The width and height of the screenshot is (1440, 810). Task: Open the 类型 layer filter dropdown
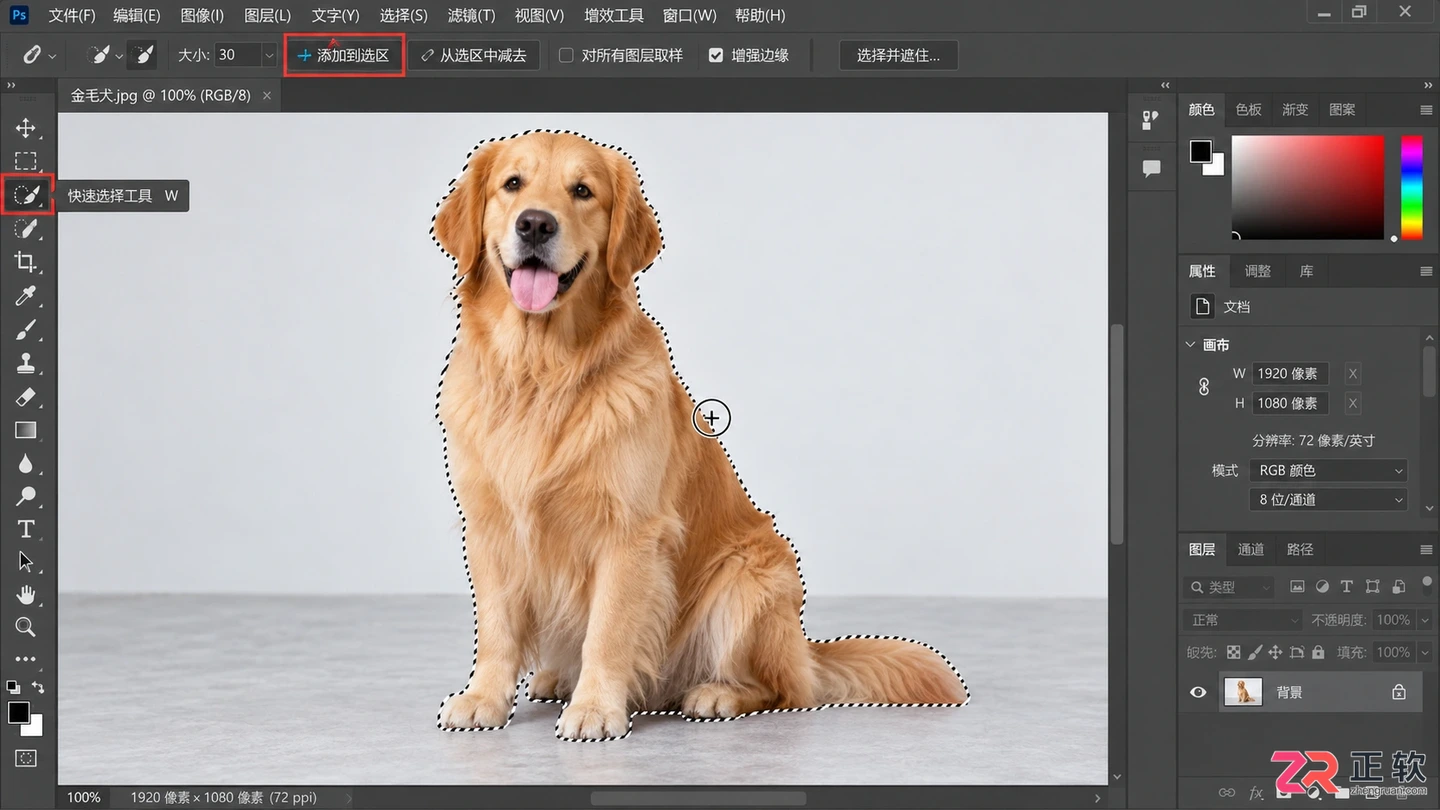tap(1229, 587)
